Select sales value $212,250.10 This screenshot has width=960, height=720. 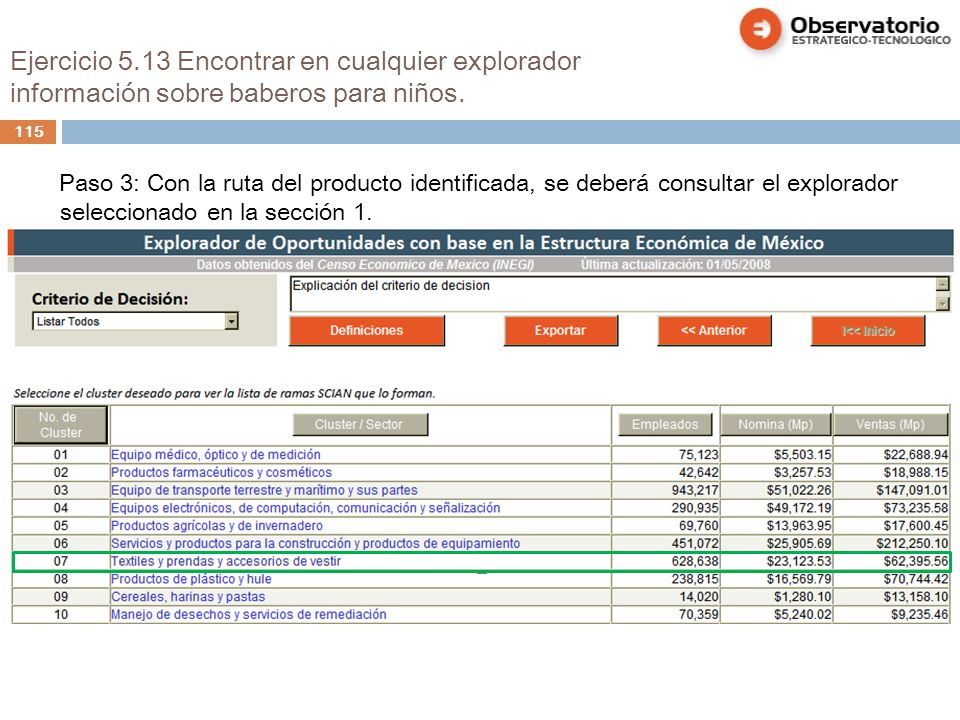[912, 544]
